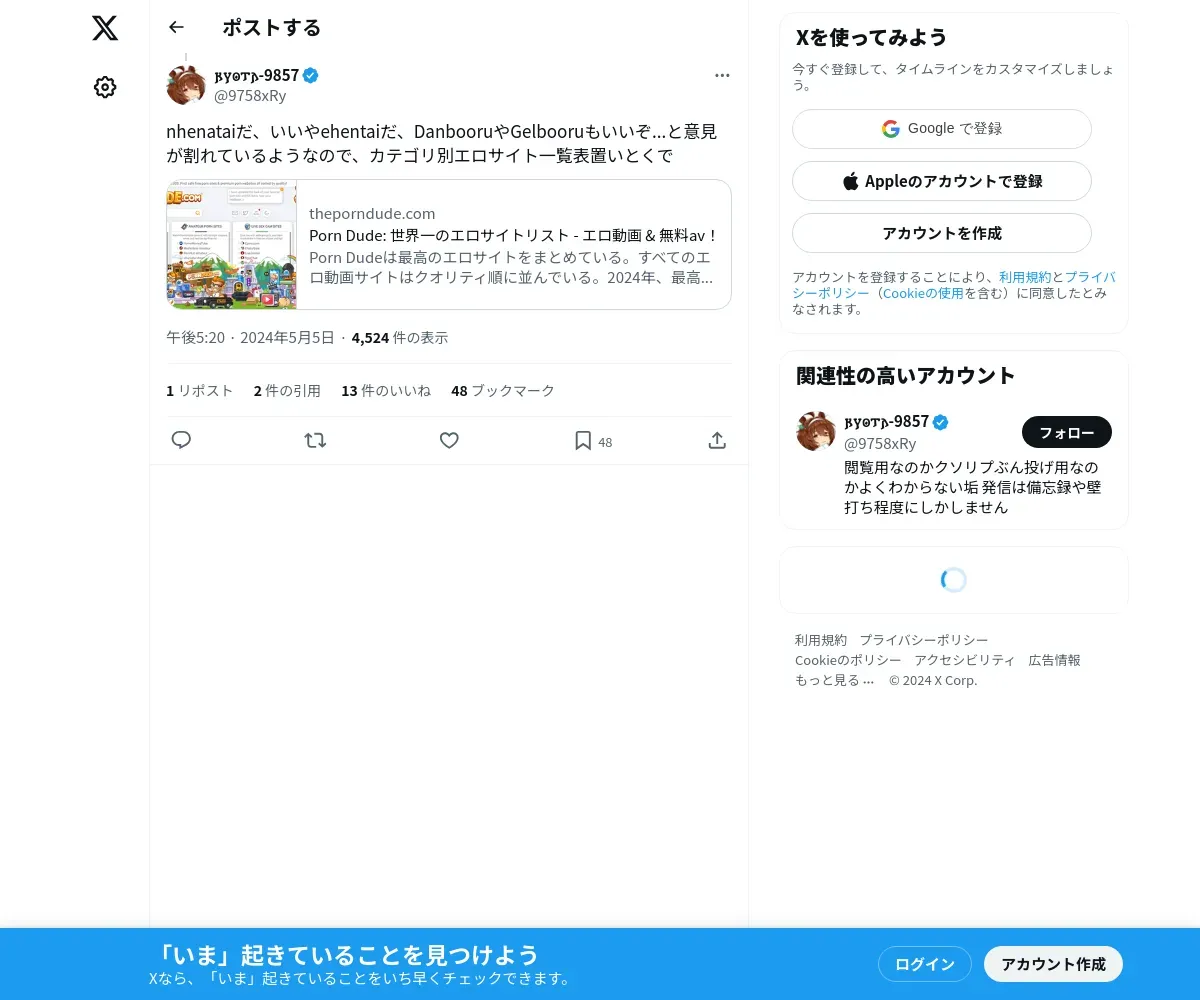Viewport: 1200px width, 1000px height.
Task: Click the post body text about Danbooru
Action: click(x=442, y=144)
